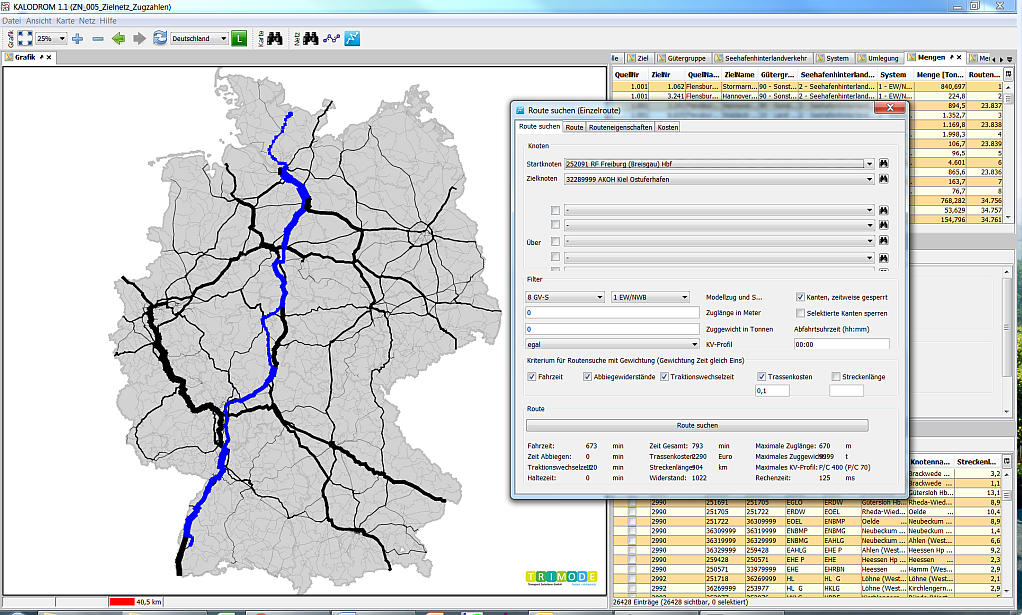
Task: Show the tab list dropdown arrow in right panel
Action: (x=1010, y=59)
